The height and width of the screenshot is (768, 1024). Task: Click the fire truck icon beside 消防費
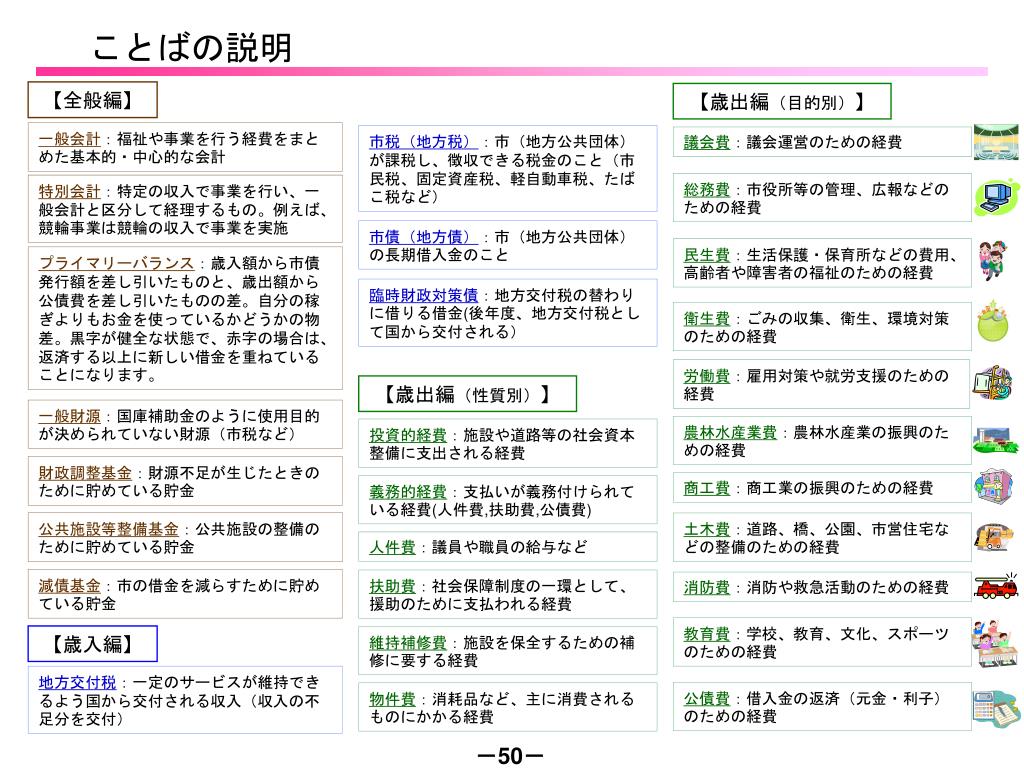coord(996,586)
